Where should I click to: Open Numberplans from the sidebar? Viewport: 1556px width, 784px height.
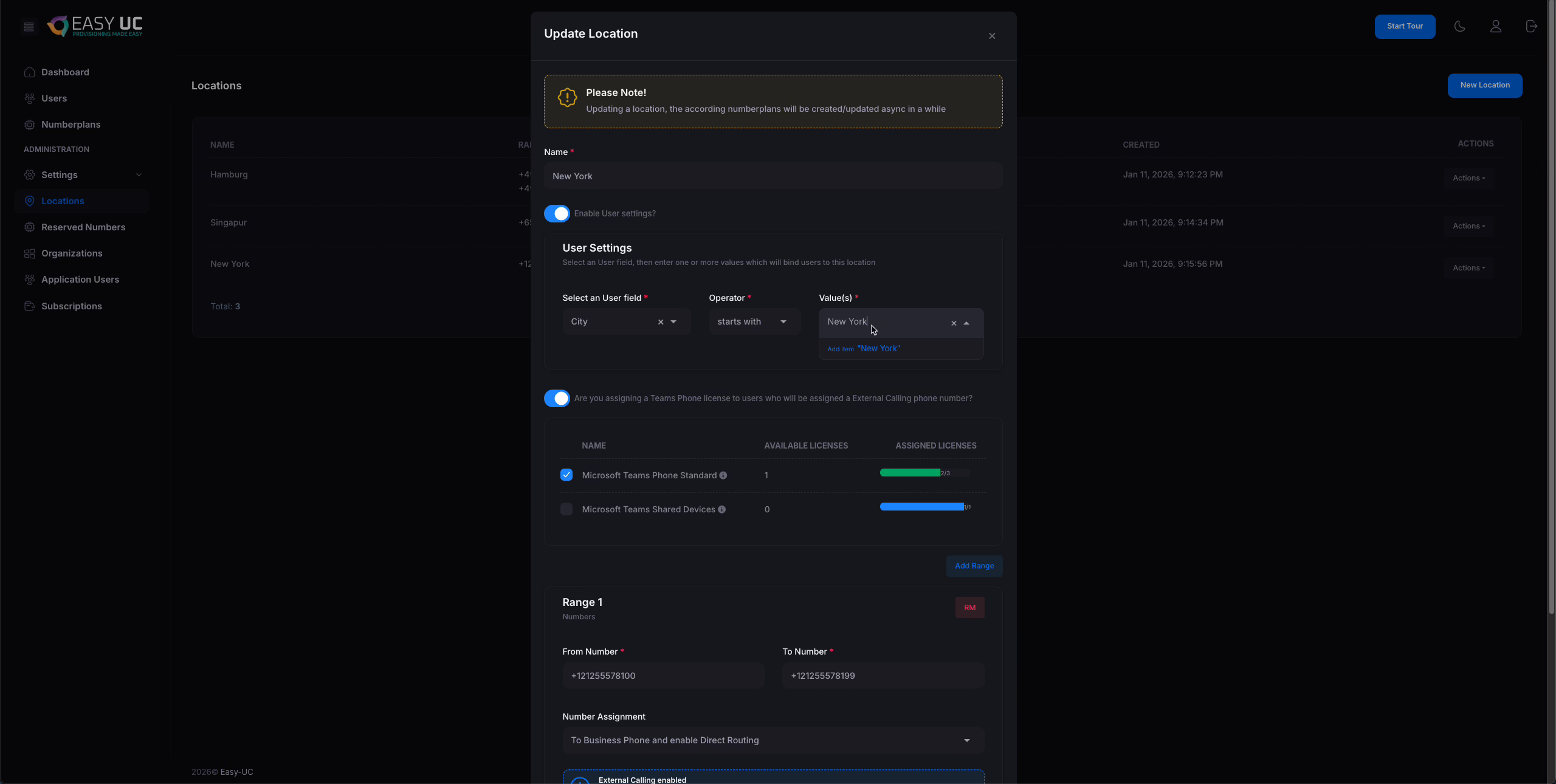coord(71,125)
